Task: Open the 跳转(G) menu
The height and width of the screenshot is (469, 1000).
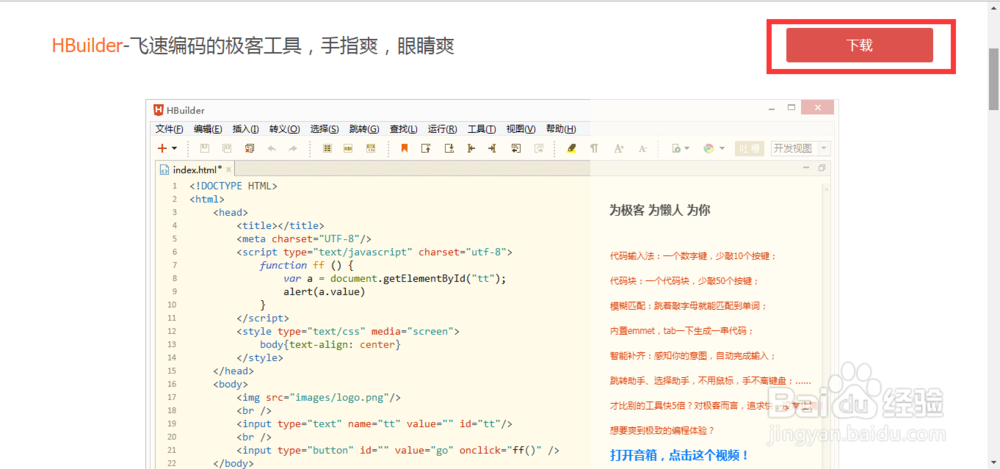Action: click(x=364, y=129)
